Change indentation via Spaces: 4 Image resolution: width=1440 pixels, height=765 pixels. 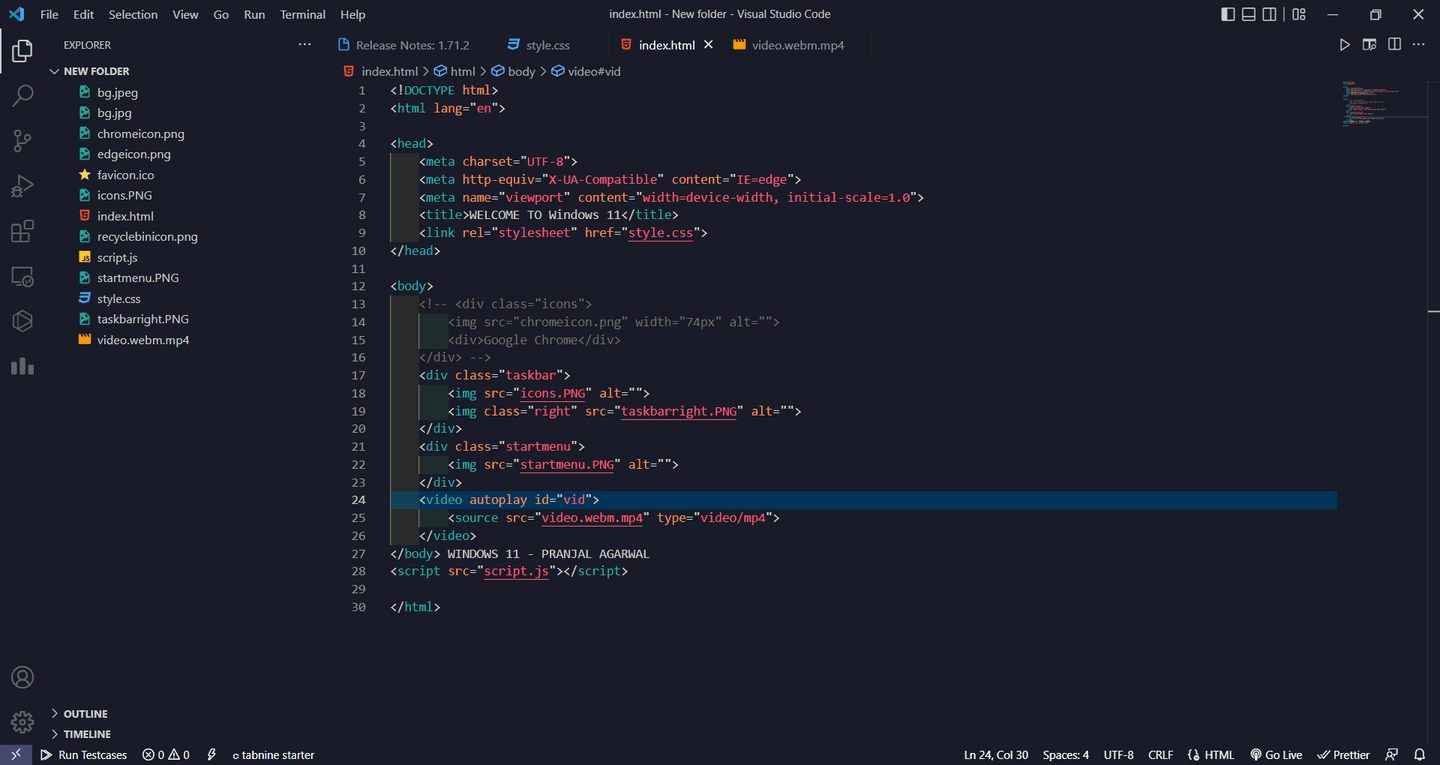tap(1066, 755)
